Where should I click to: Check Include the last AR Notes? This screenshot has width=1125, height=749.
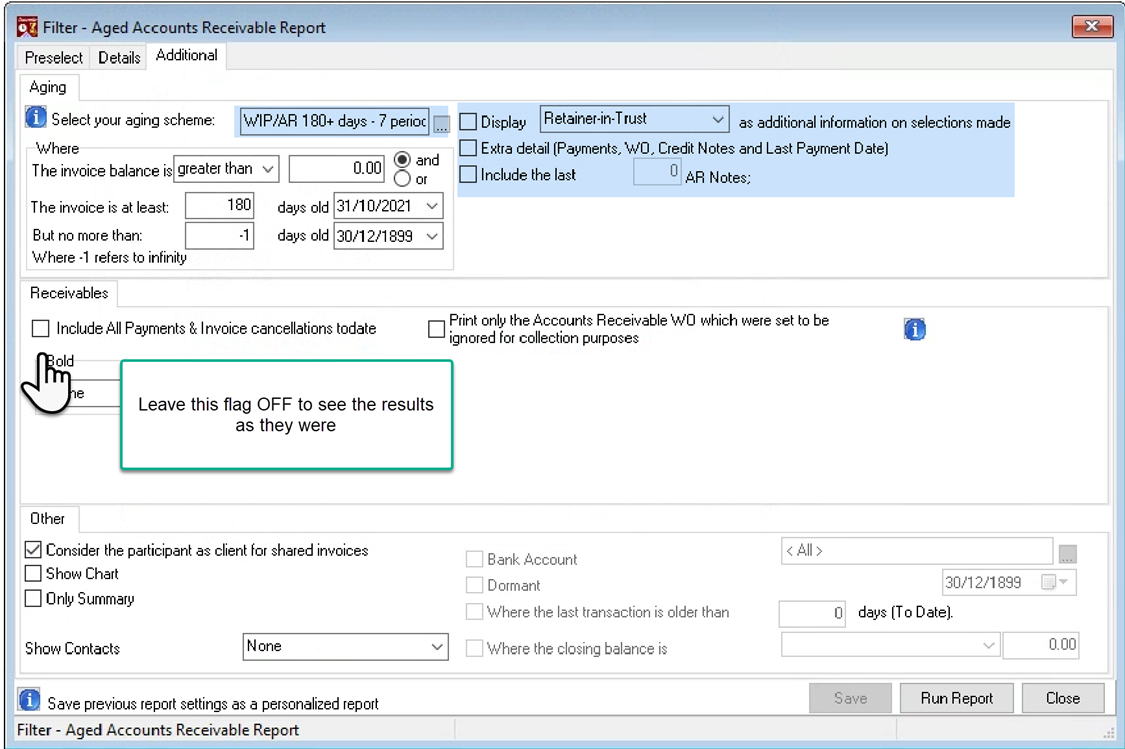(468, 174)
